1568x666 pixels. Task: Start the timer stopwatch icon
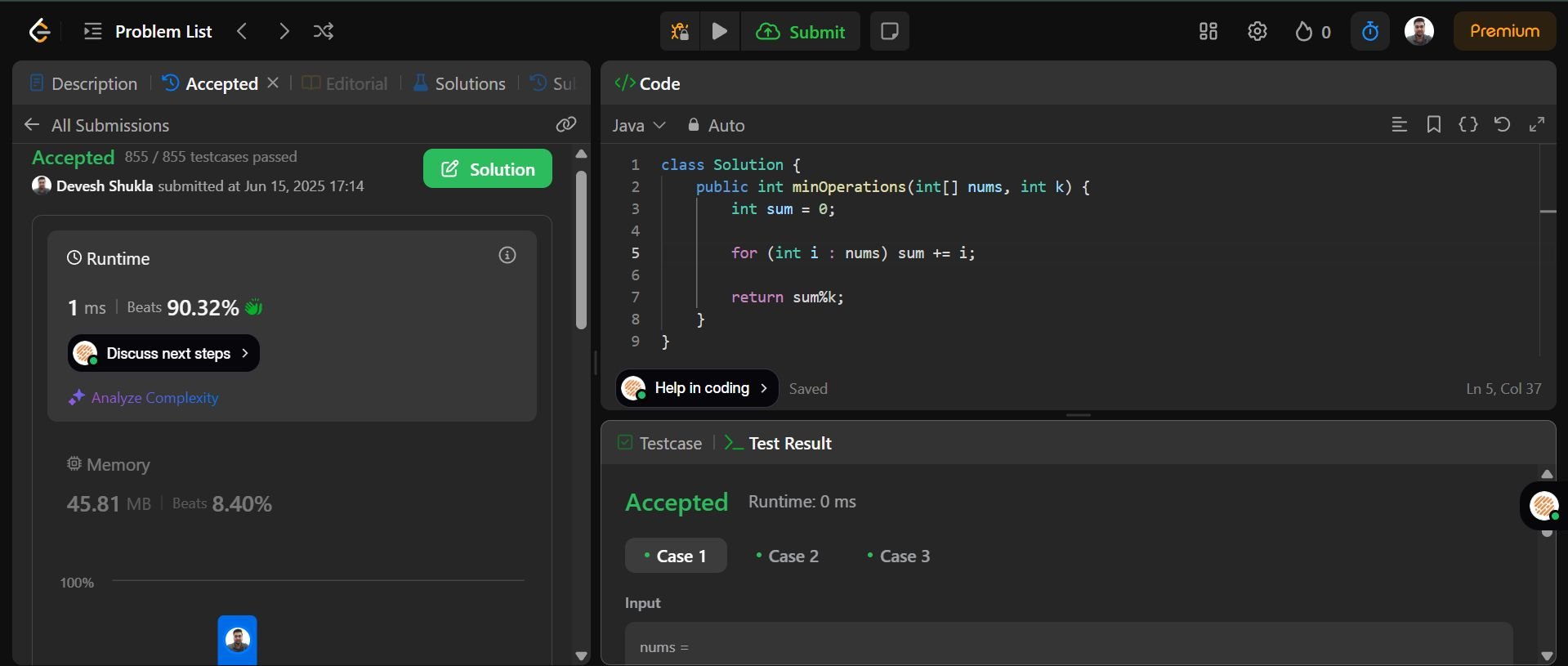tap(1370, 32)
